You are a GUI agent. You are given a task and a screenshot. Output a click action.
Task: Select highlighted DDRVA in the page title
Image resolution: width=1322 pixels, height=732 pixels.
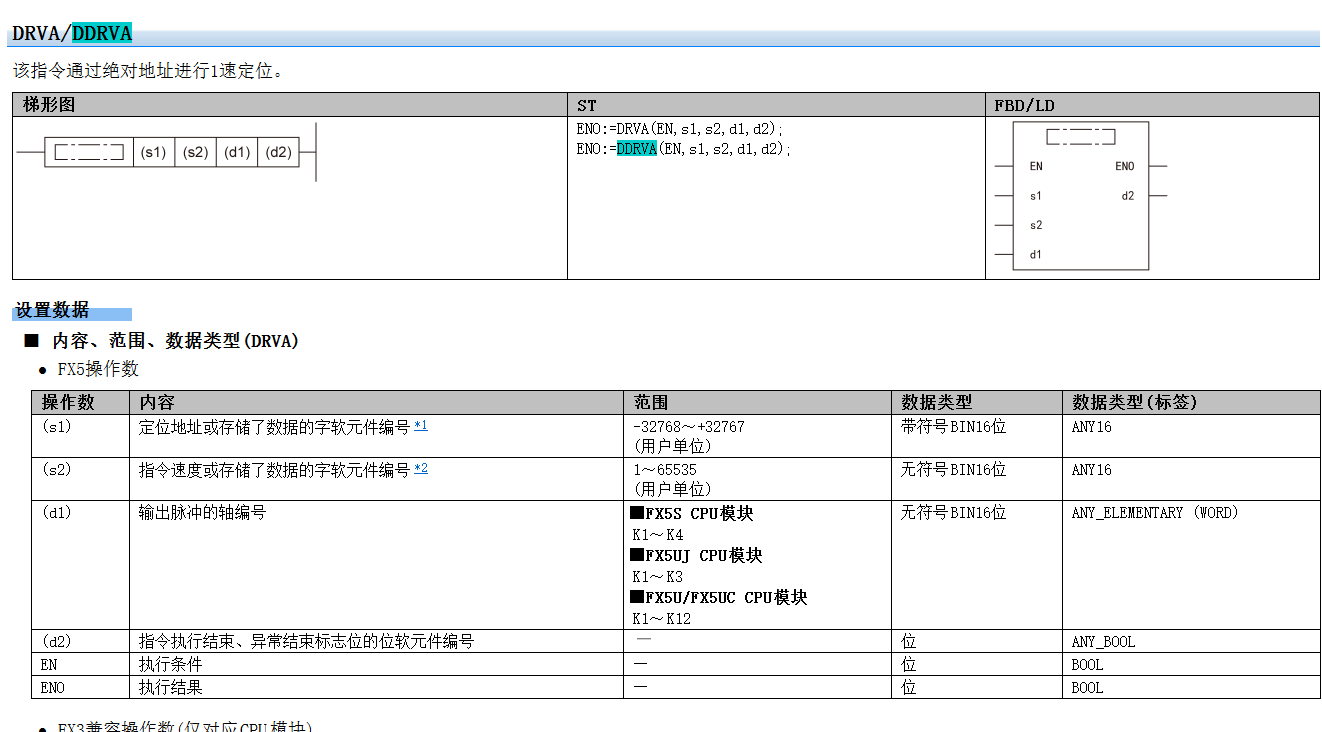[102, 34]
